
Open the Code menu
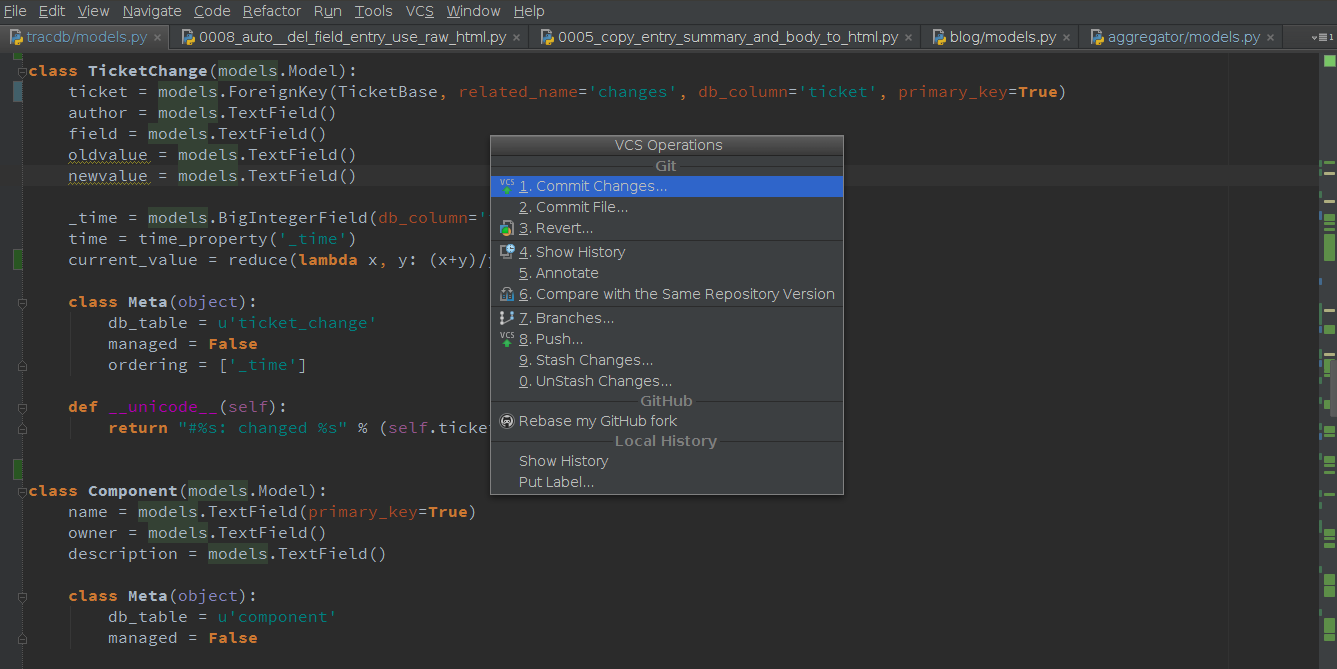212,11
